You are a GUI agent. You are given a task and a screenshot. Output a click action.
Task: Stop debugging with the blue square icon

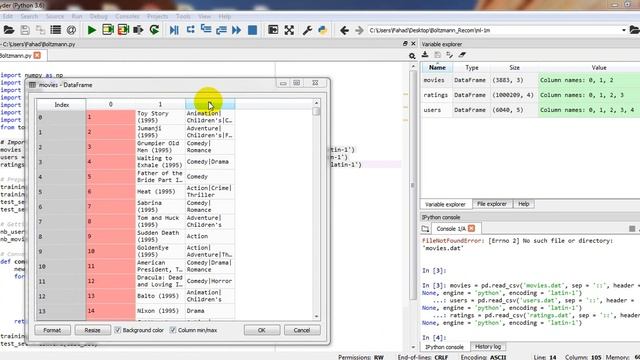tap(252, 30)
